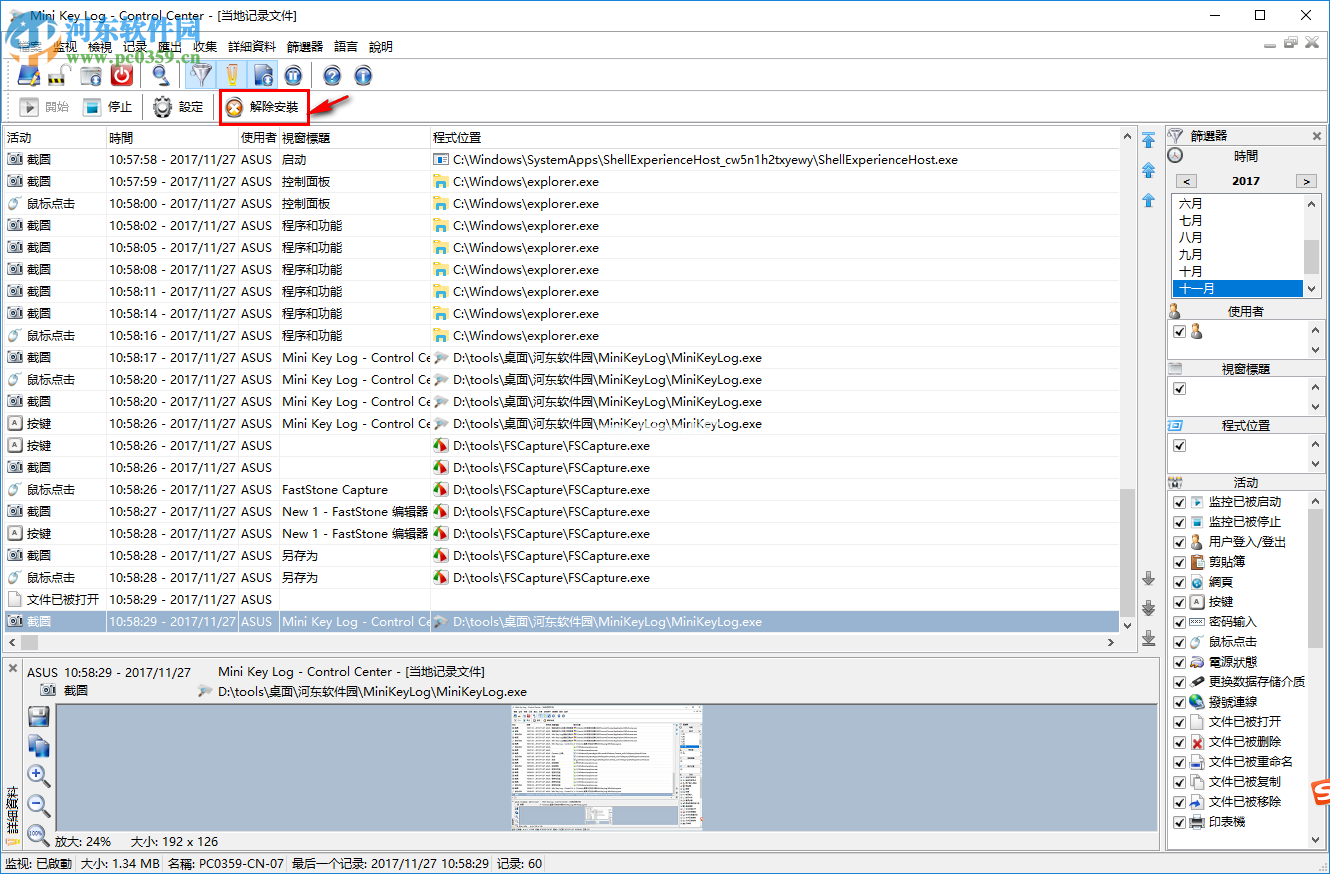Uncheck the user checkbox under 使用者
The width and height of the screenshot is (1330, 874).
pyautogui.click(x=1180, y=331)
